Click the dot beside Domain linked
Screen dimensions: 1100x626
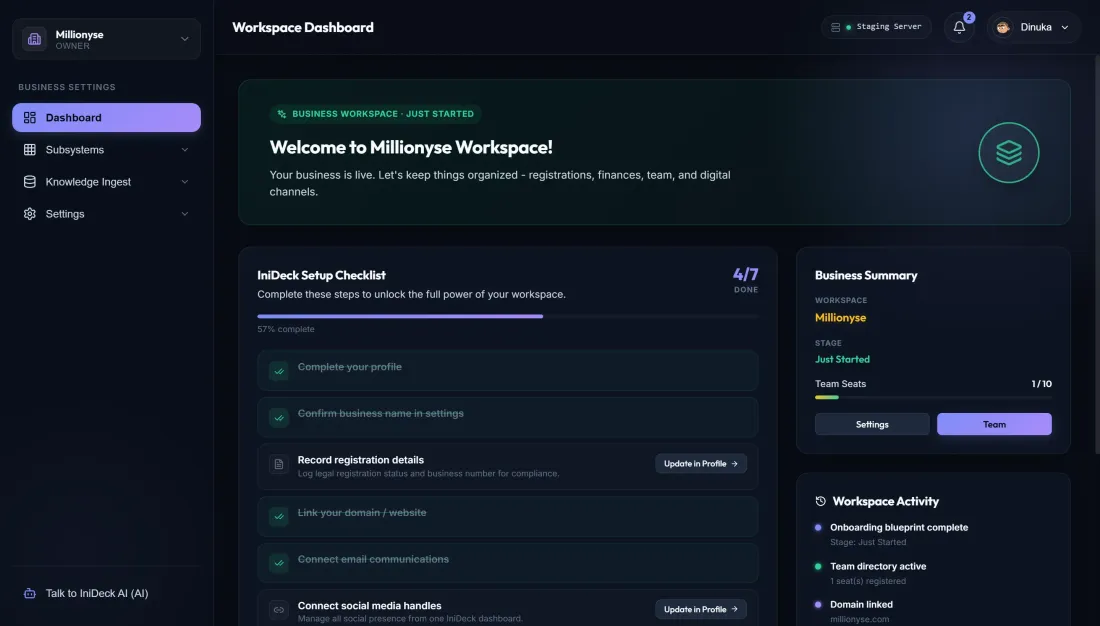click(x=818, y=604)
